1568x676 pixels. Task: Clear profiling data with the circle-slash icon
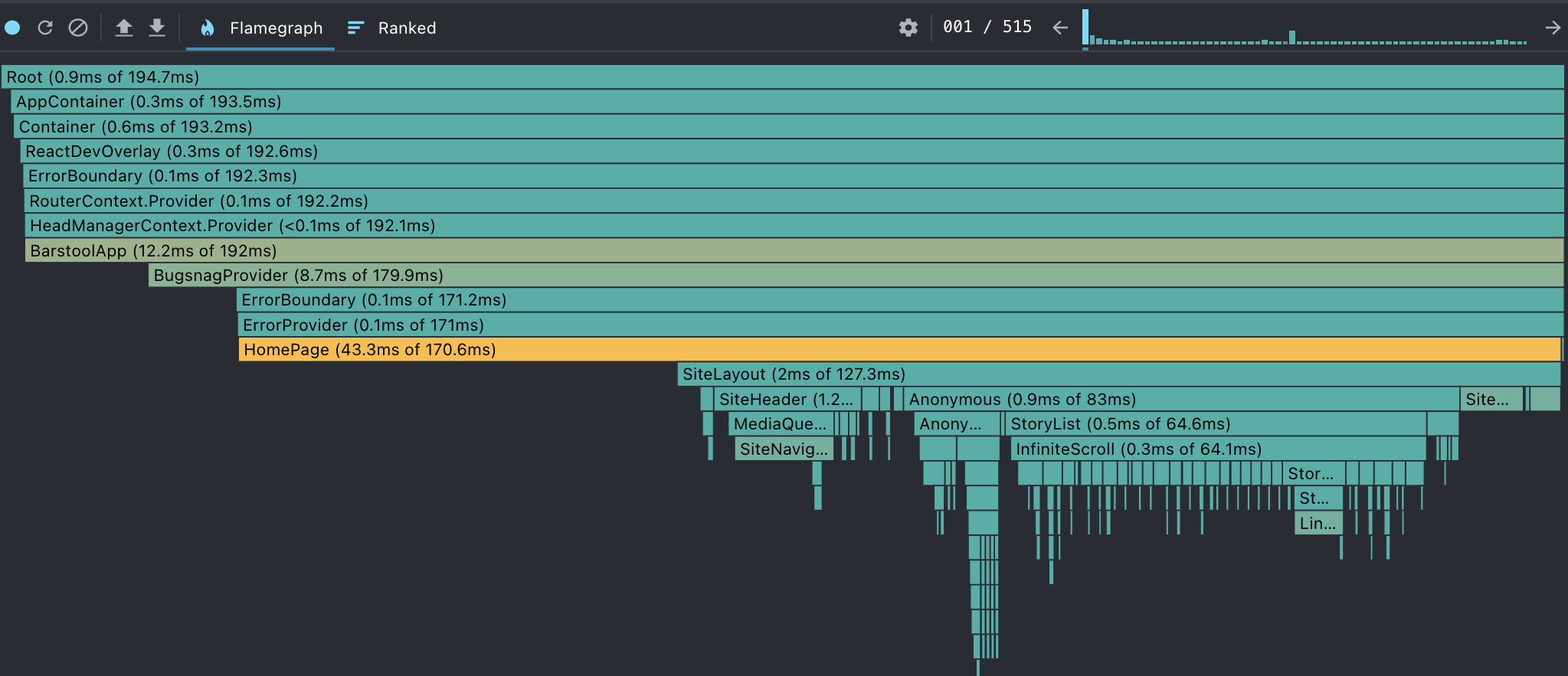(78, 28)
